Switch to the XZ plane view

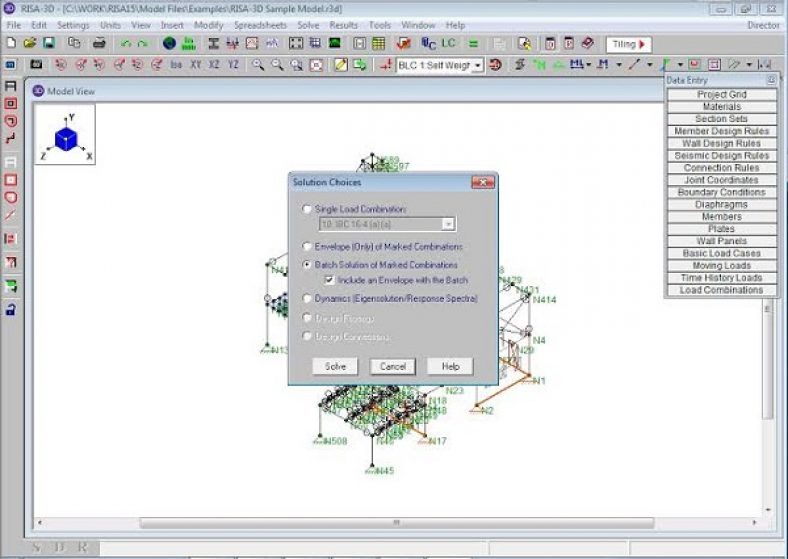214,65
